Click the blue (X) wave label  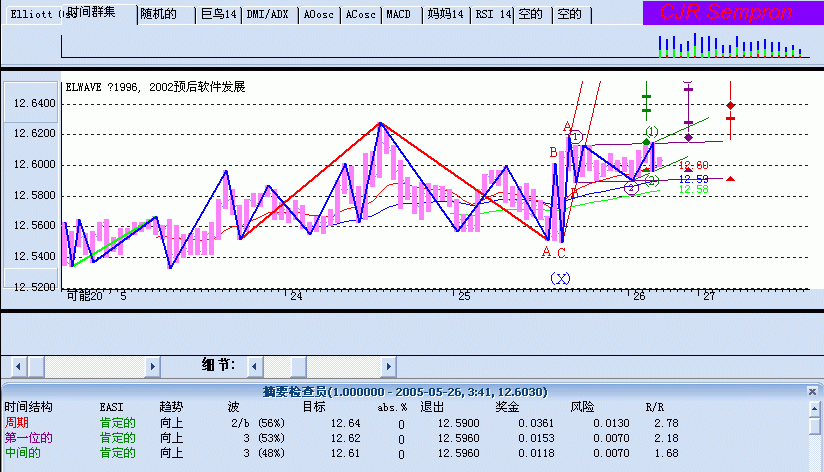point(560,279)
